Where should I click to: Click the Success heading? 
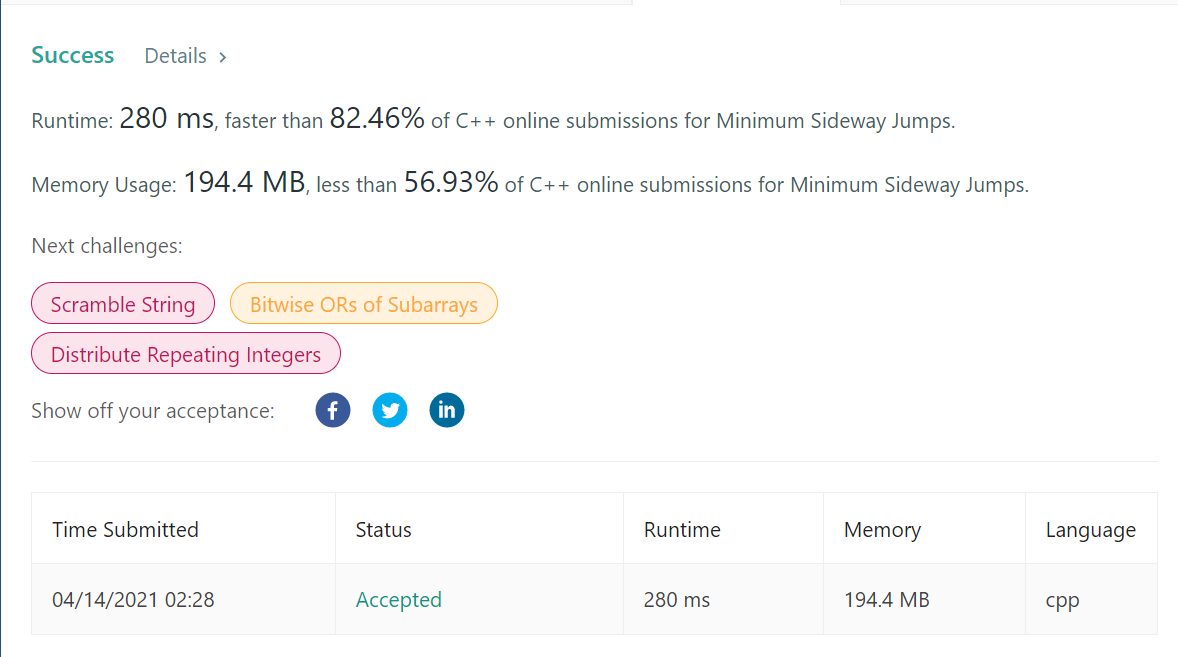(72, 55)
